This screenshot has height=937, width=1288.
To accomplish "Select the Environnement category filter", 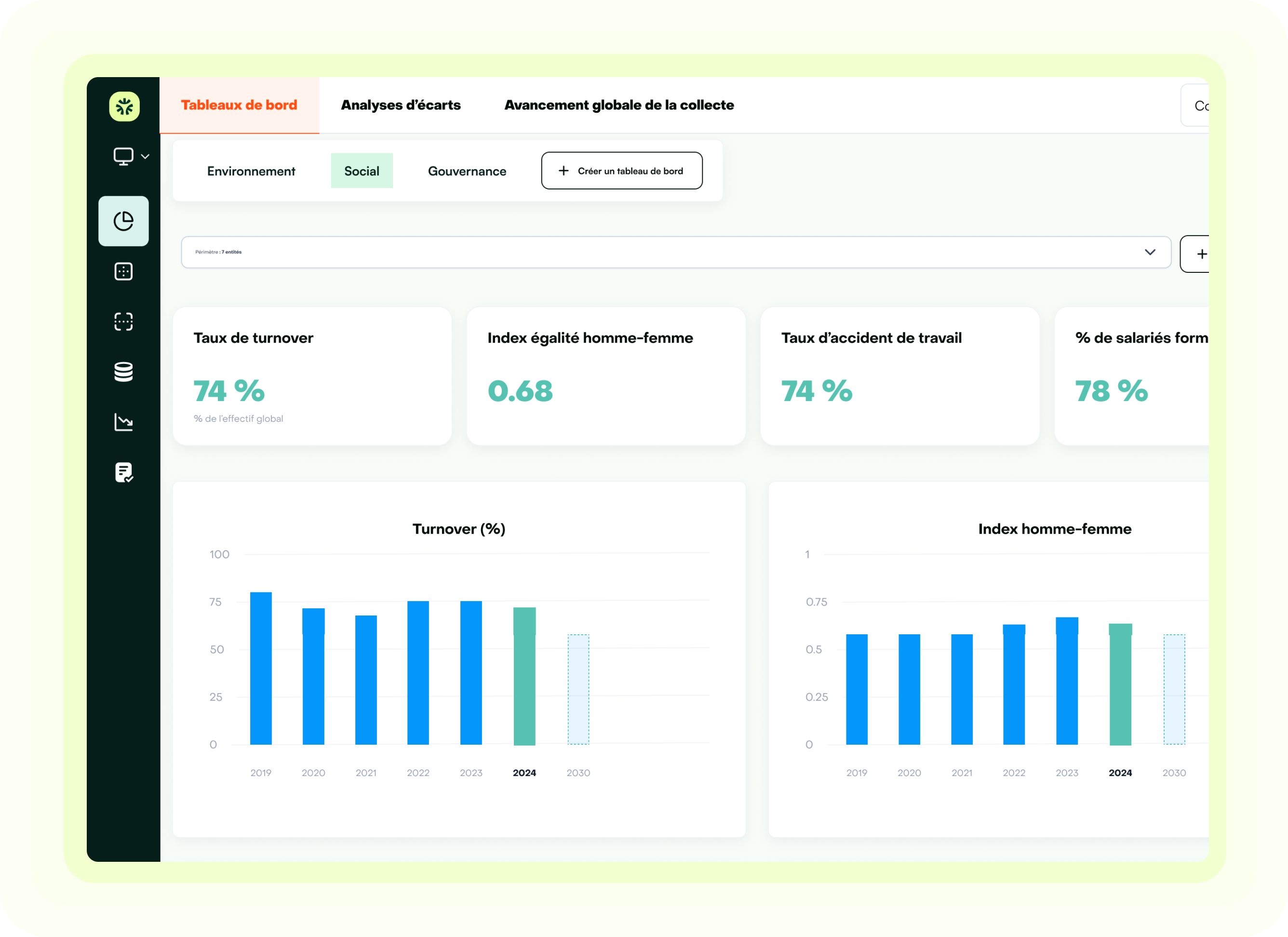I will coord(251,171).
